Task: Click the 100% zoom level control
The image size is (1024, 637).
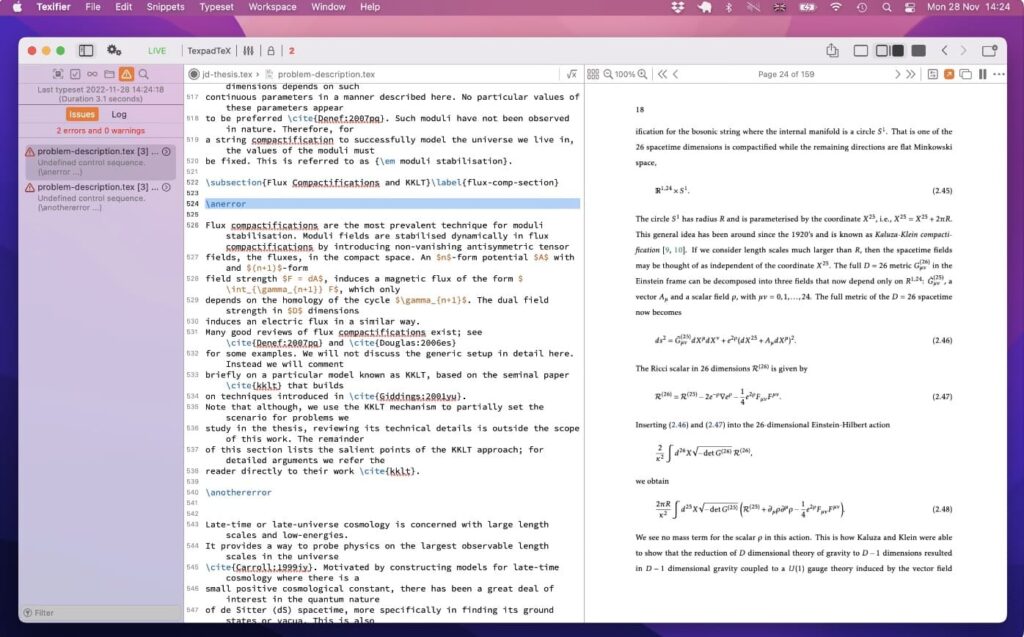Action: [x=625, y=73]
